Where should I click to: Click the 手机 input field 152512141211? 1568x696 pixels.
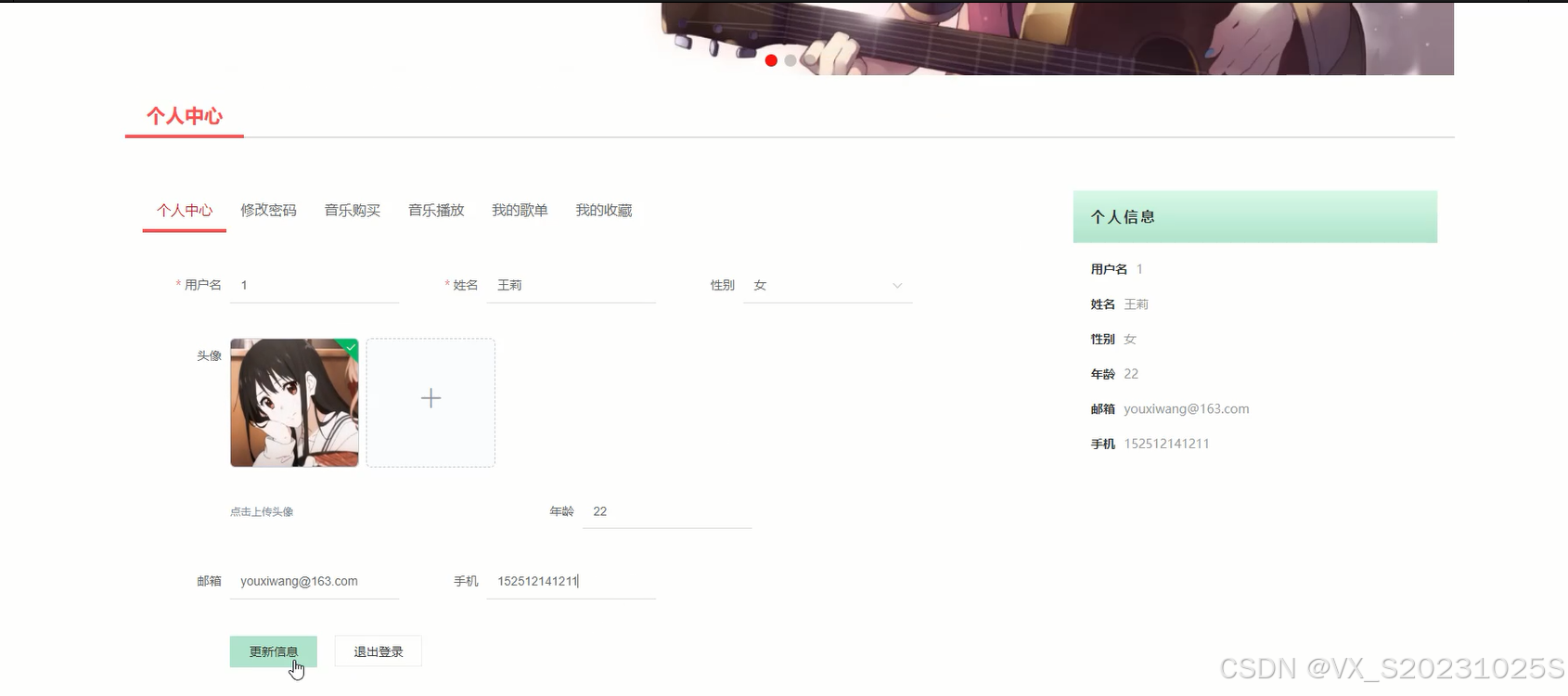tap(572, 582)
